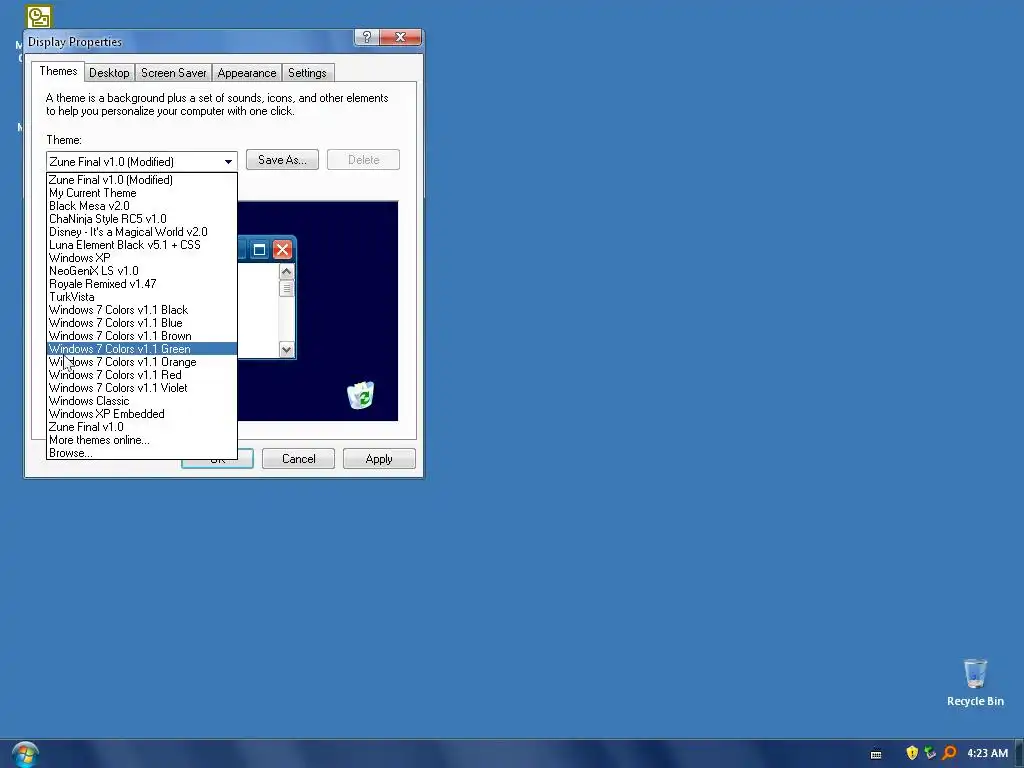Select Windows 7 Colors v1.1 Violet
Image resolution: width=1024 pixels, height=768 pixels.
[142, 388]
